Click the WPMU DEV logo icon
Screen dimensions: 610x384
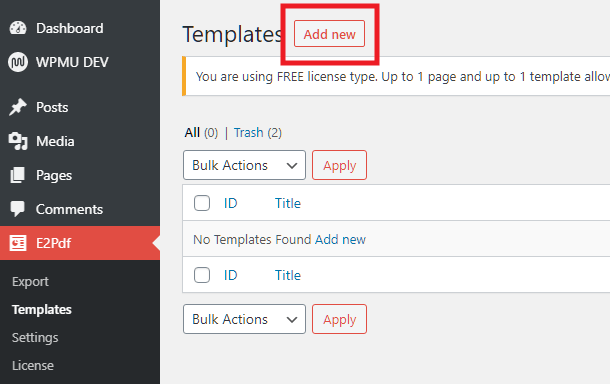[18, 62]
